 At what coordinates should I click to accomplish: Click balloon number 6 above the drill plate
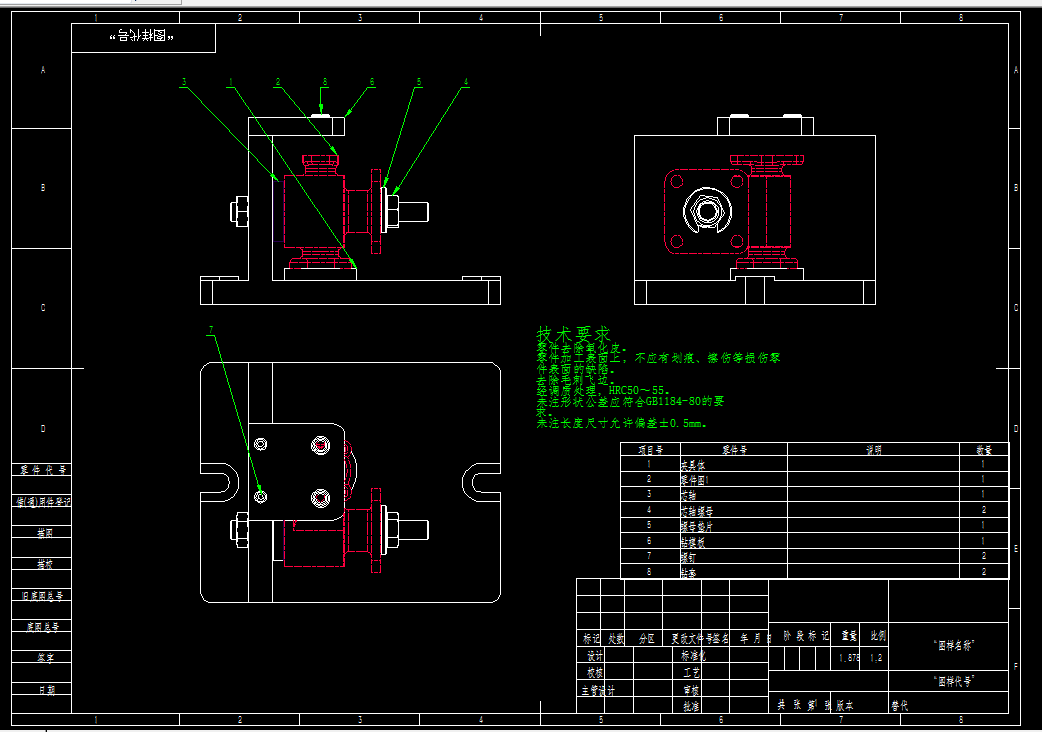point(372,82)
